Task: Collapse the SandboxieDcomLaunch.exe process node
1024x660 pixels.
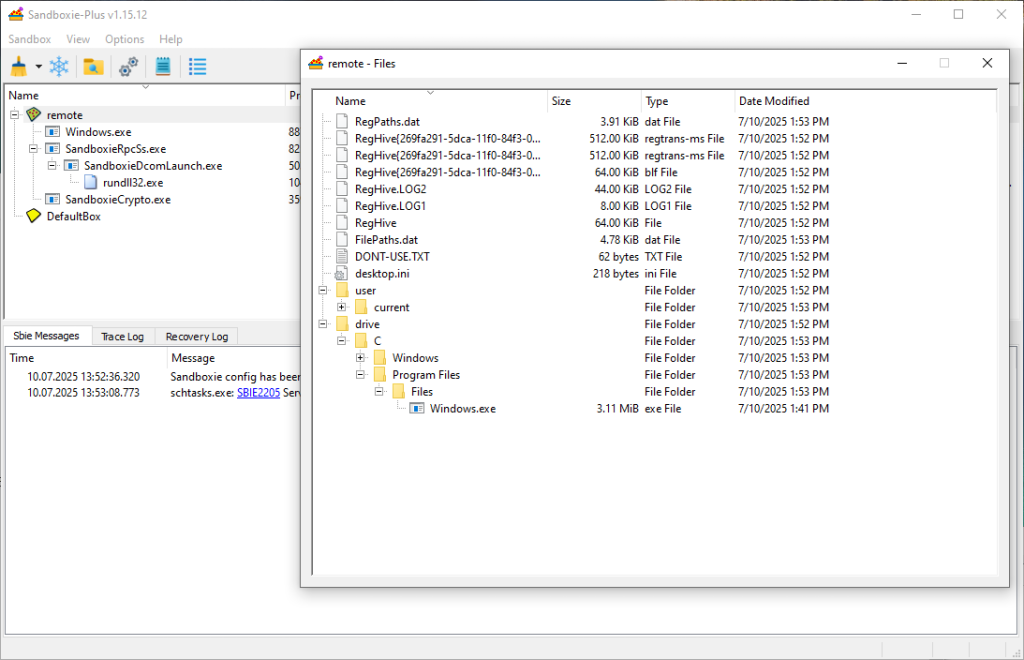Action: pos(52,166)
